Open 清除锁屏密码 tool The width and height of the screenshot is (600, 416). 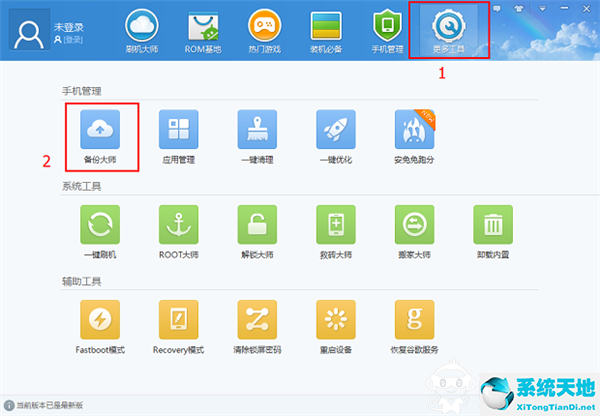click(257, 327)
